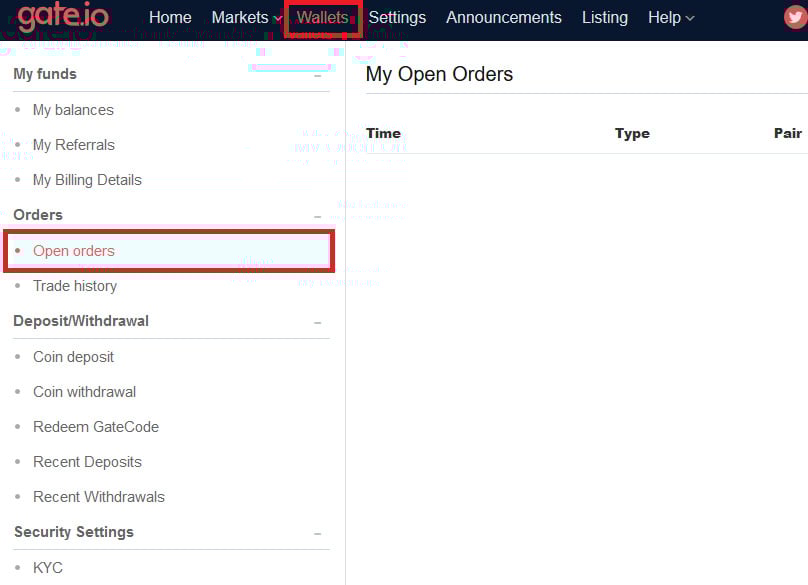Open Coin withdrawal
The image size is (808, 585).
85,392
